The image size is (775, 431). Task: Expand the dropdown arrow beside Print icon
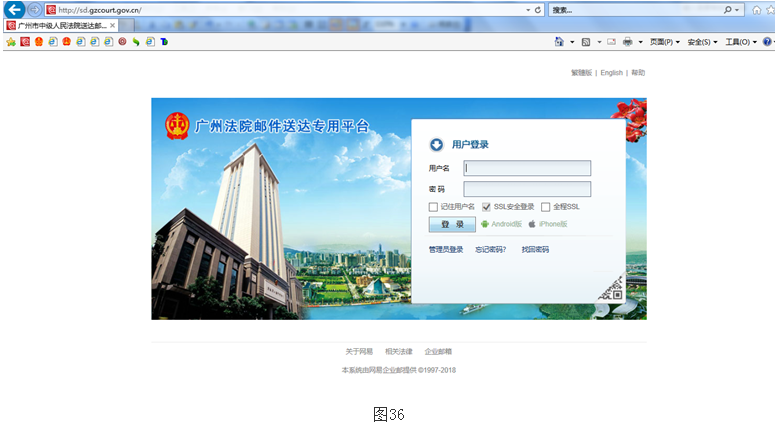point(641,42)
